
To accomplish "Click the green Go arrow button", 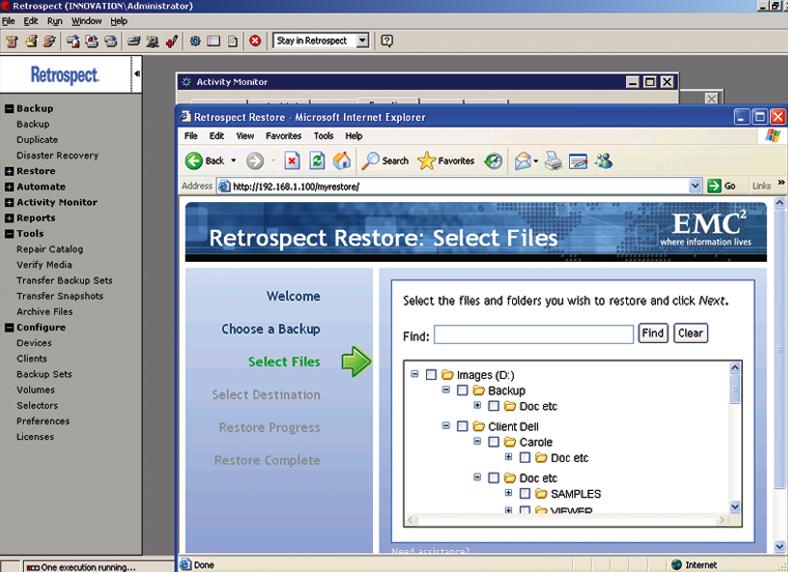I will pos(714,186).
